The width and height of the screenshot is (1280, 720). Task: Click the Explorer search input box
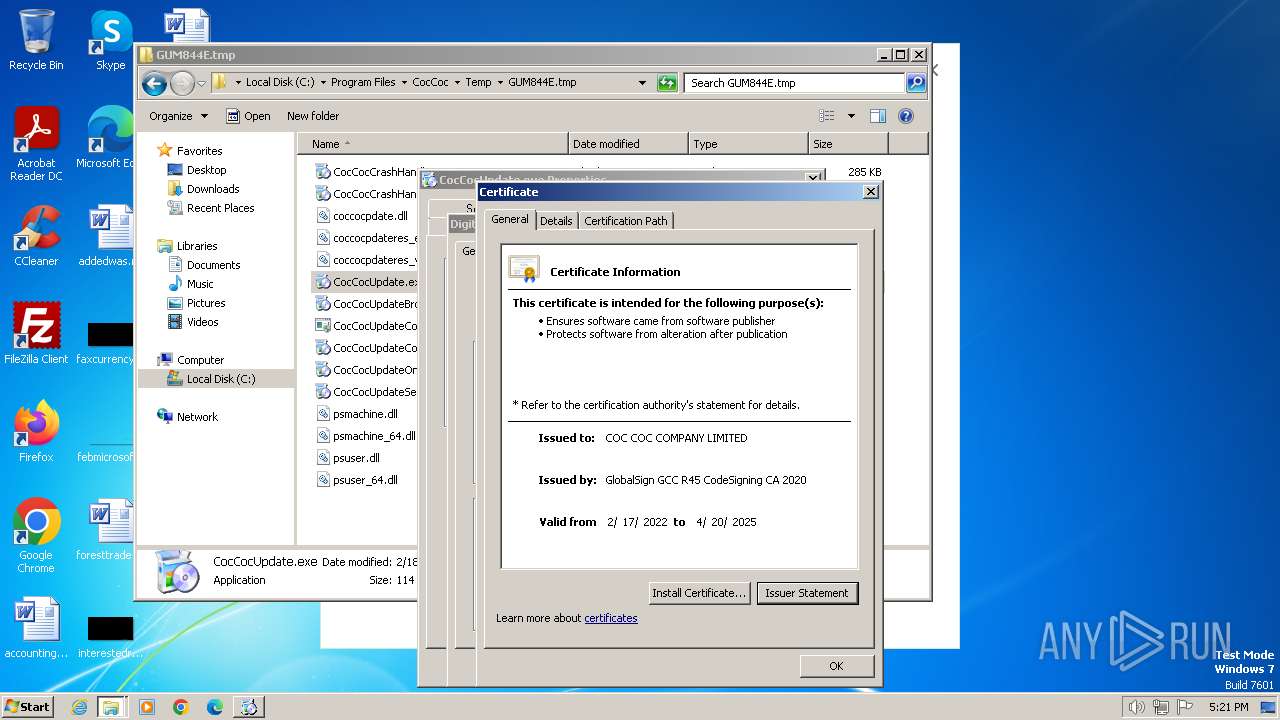point(795,83)
